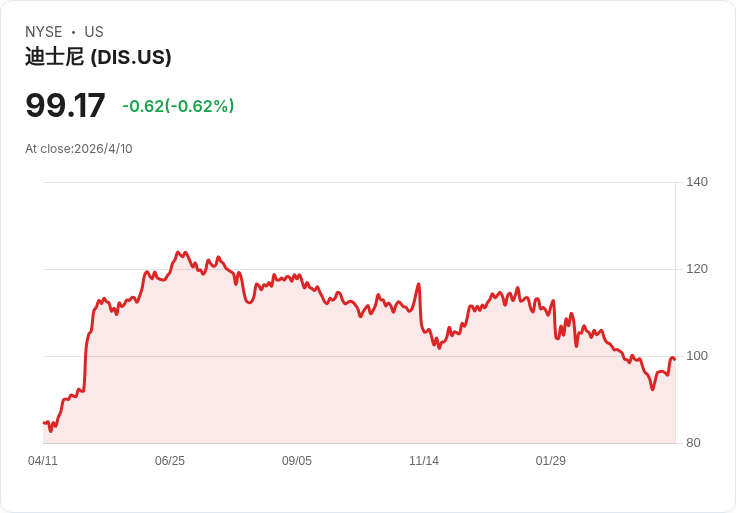The image size is (736, 513).
Task: Click the latest endpoint of the price line
Action: (x=675, y=359)
